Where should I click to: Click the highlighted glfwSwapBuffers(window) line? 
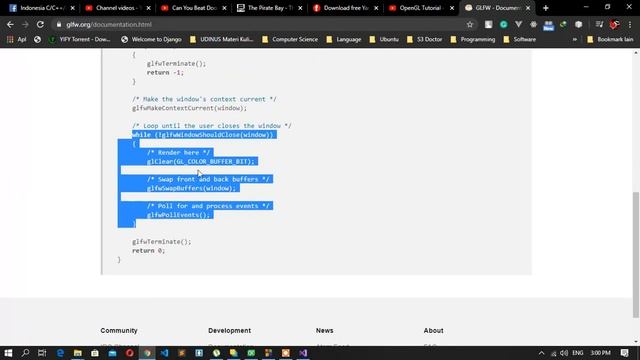click(191, 188)
